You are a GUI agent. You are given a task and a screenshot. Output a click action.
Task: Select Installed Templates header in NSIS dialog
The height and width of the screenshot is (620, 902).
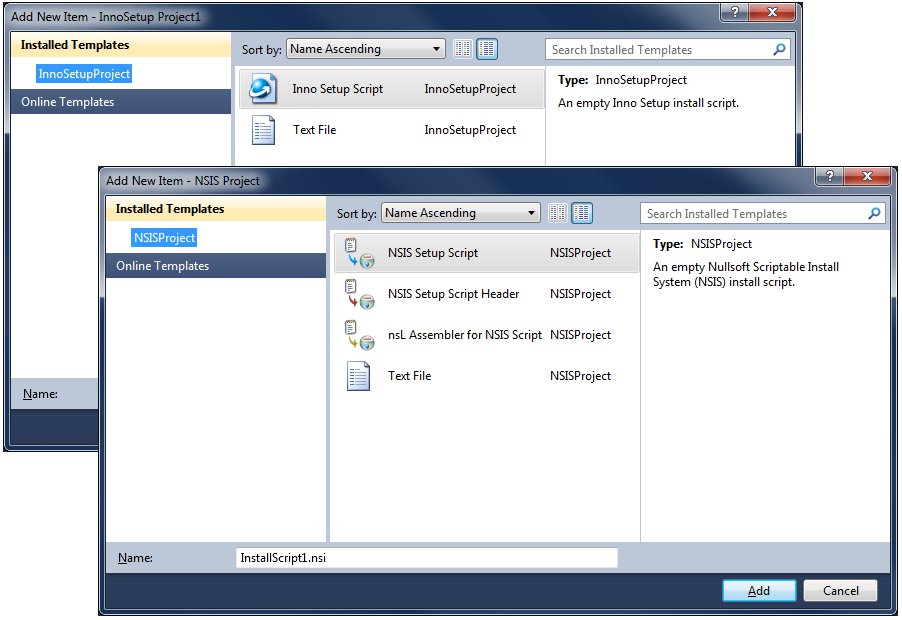(216, 209)
